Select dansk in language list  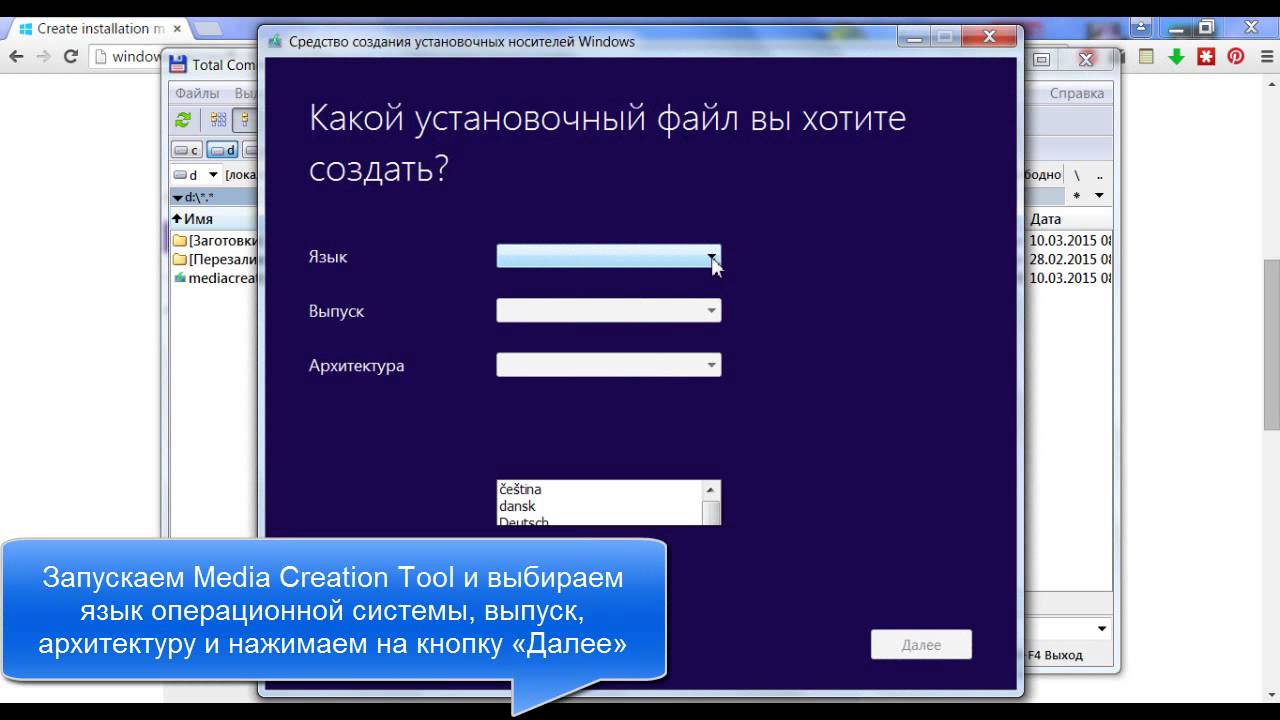coord(599,506)
